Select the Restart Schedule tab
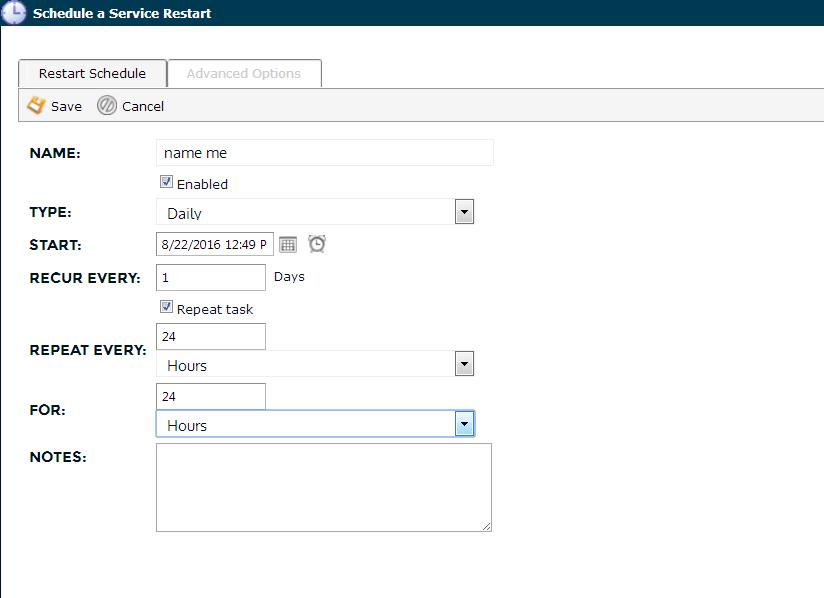Image resolution: width=824 pixels, height=598 pixels. pyautogui.click(x=92, y=73)
